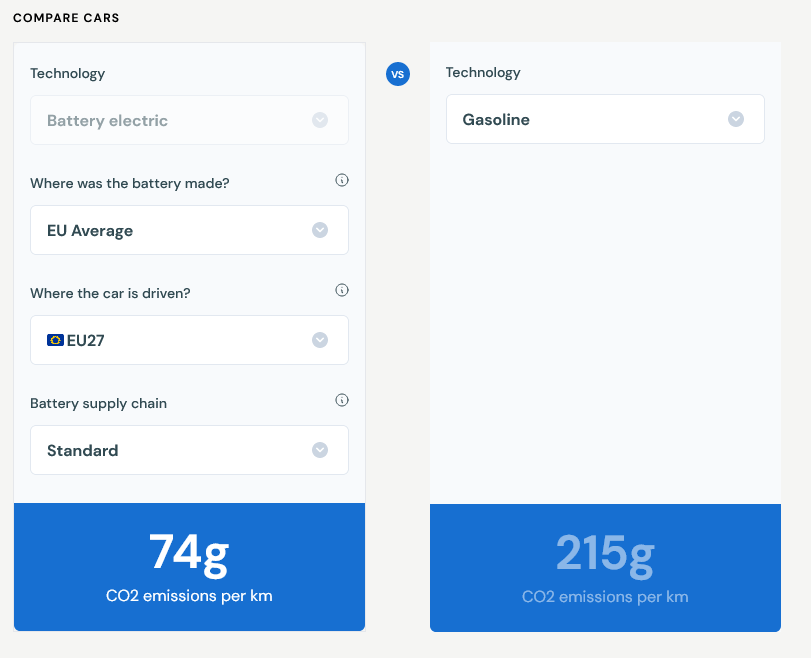Open the Standard supply chain dropdown
811x658 pixels.
point(189,450)
